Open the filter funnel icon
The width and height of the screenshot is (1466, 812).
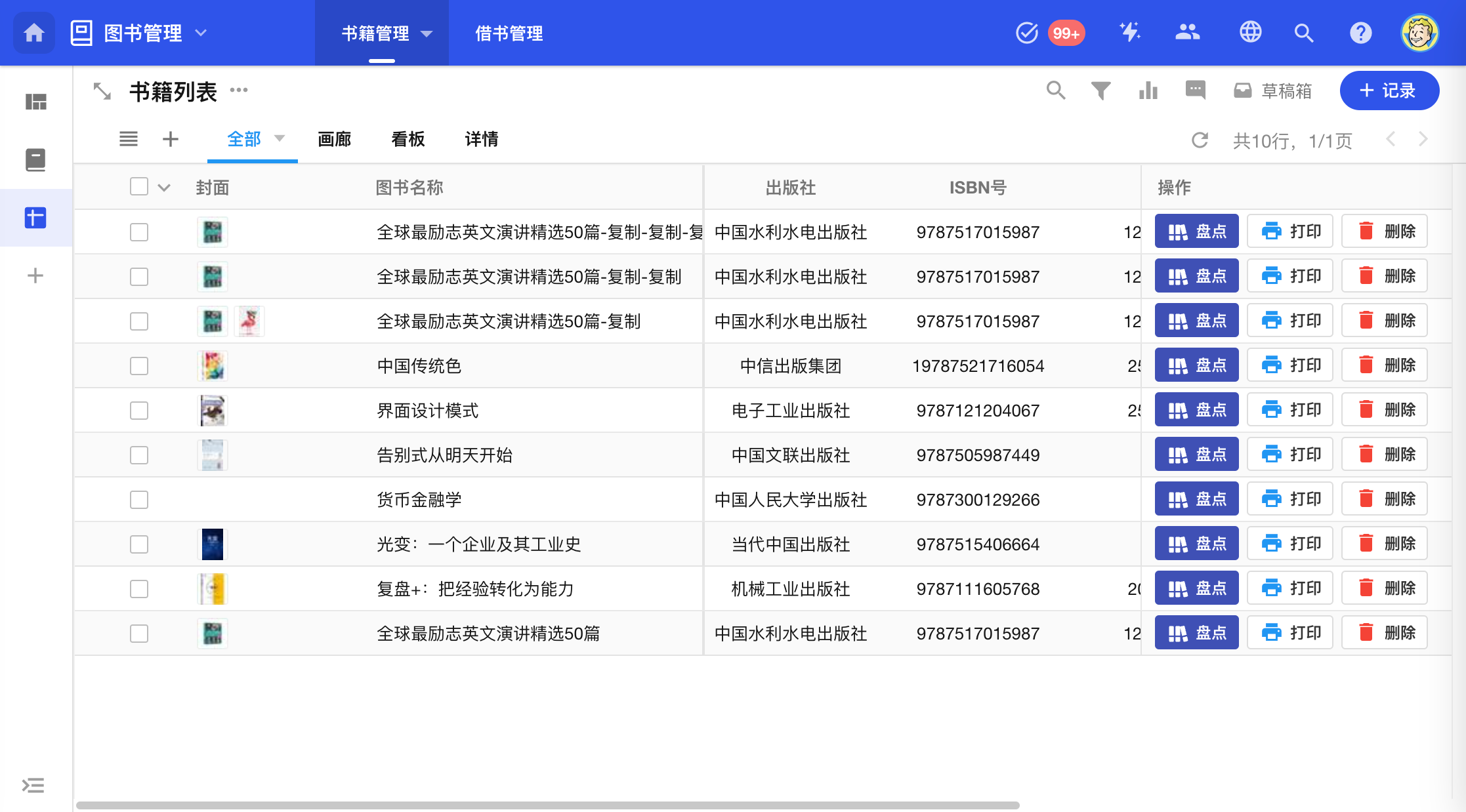(x=1100, y=91)
